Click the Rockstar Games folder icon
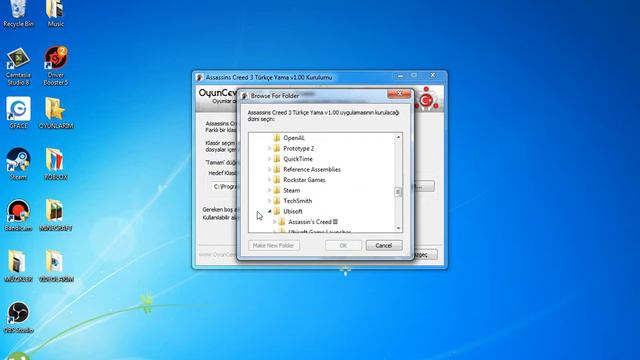The height and width of the screenshot is (360, 640). pos(277,180)
